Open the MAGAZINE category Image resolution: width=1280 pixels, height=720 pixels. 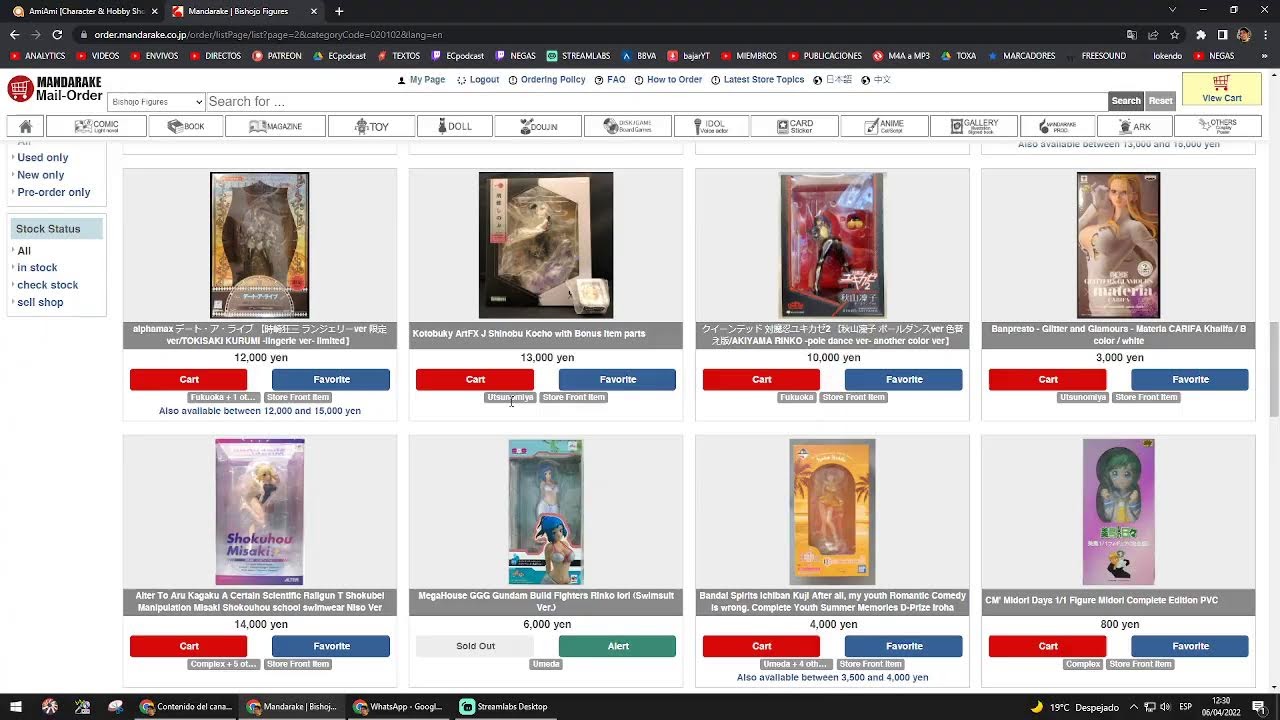pyautogui.click(x=275, y=126)
